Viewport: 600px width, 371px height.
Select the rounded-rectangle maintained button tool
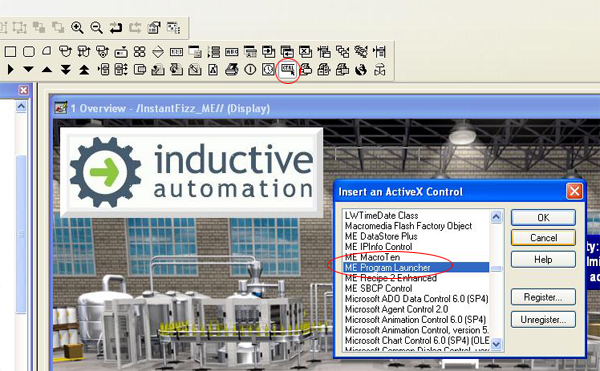29,52
